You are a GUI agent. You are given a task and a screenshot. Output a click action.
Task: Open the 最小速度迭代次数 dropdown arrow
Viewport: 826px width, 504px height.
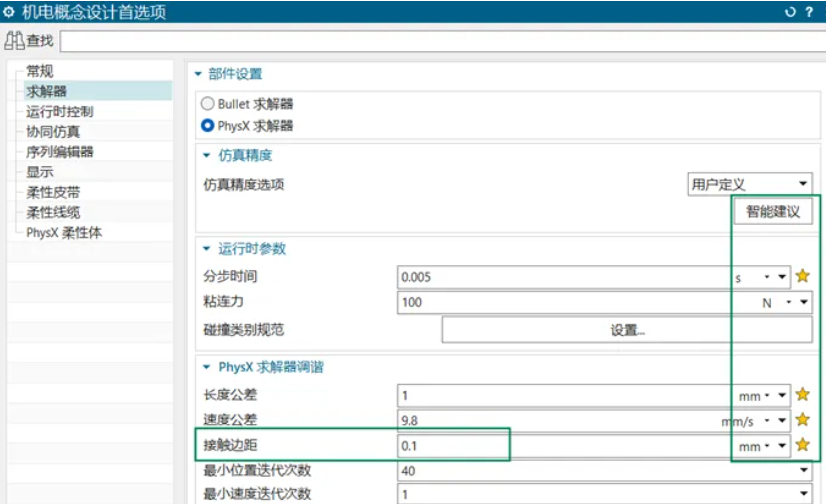point(804,494)
